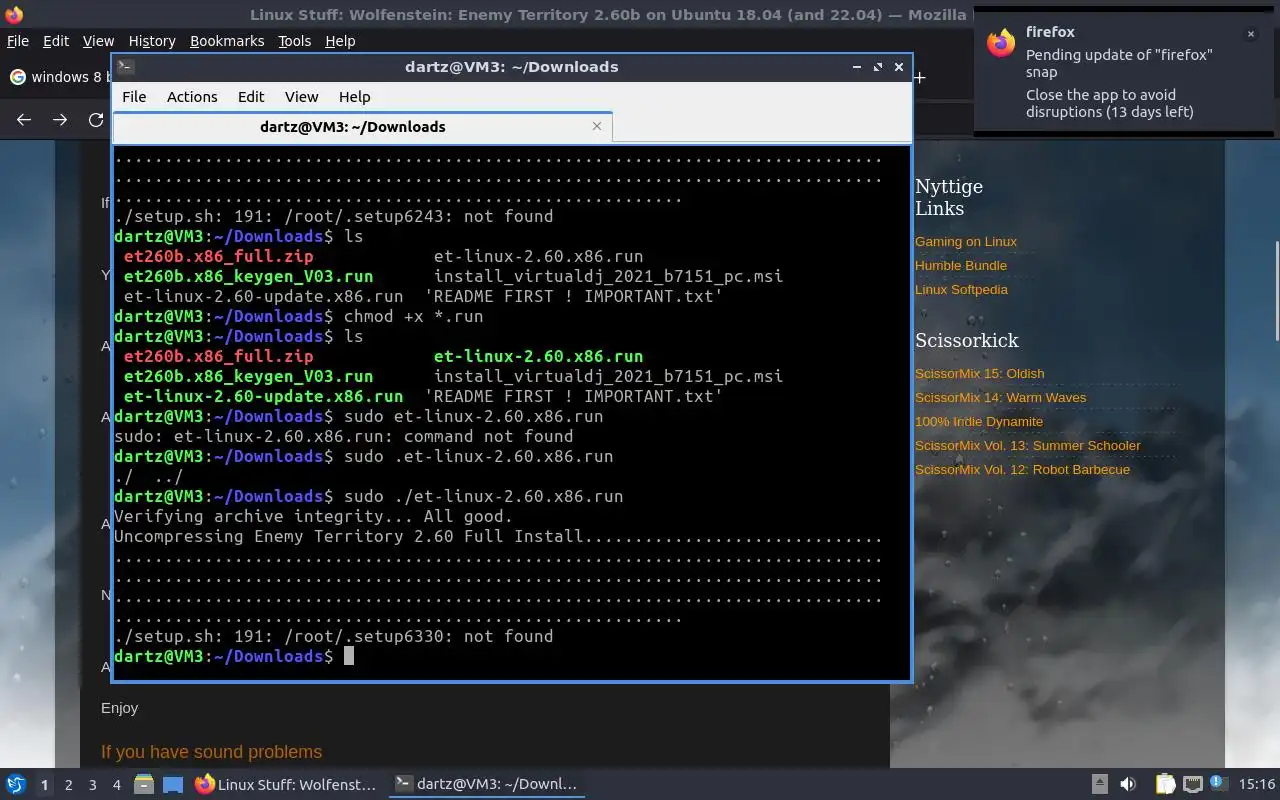
Task: Open ScissorMix 14: Warm Waves link
Action: click(1000, 397)
